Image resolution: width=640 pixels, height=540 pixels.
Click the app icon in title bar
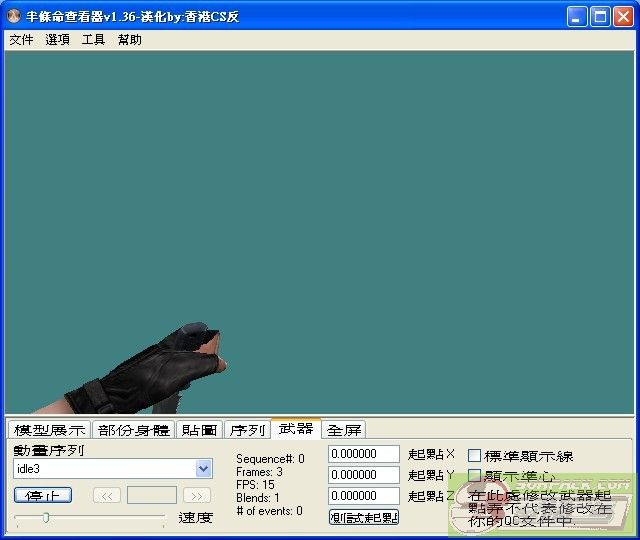(x=14, y=16)
